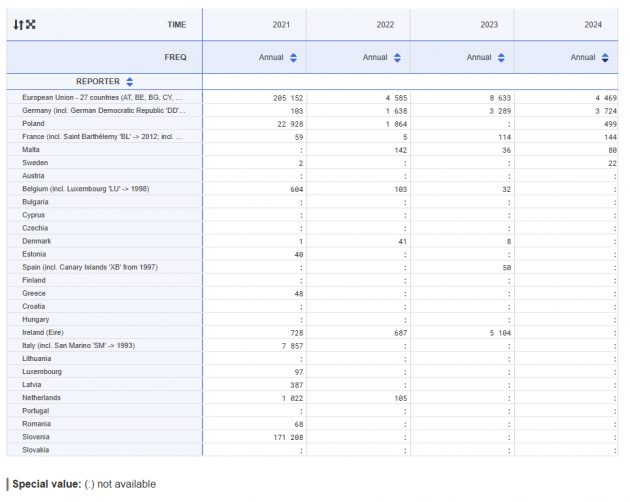Image resolution: width=630 pixels, height=502 pixels.
Task: Select the TIME dimension header
Action: click(x=177, y=25)
